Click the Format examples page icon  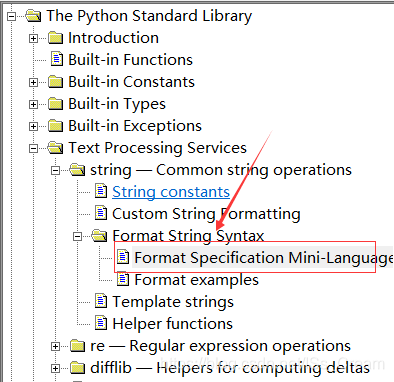123,279
